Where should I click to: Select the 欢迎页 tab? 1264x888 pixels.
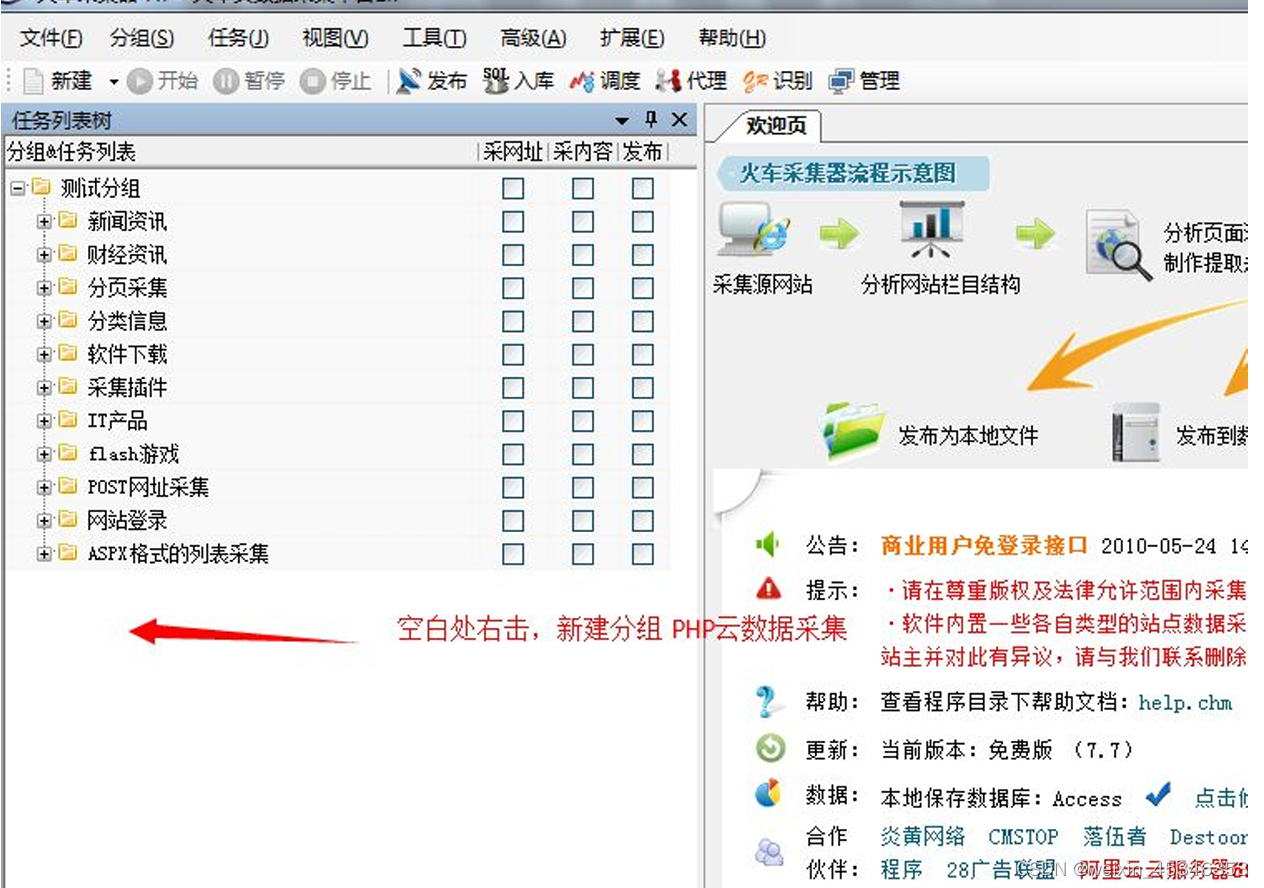pyautogui.click(x=776, y=126)
